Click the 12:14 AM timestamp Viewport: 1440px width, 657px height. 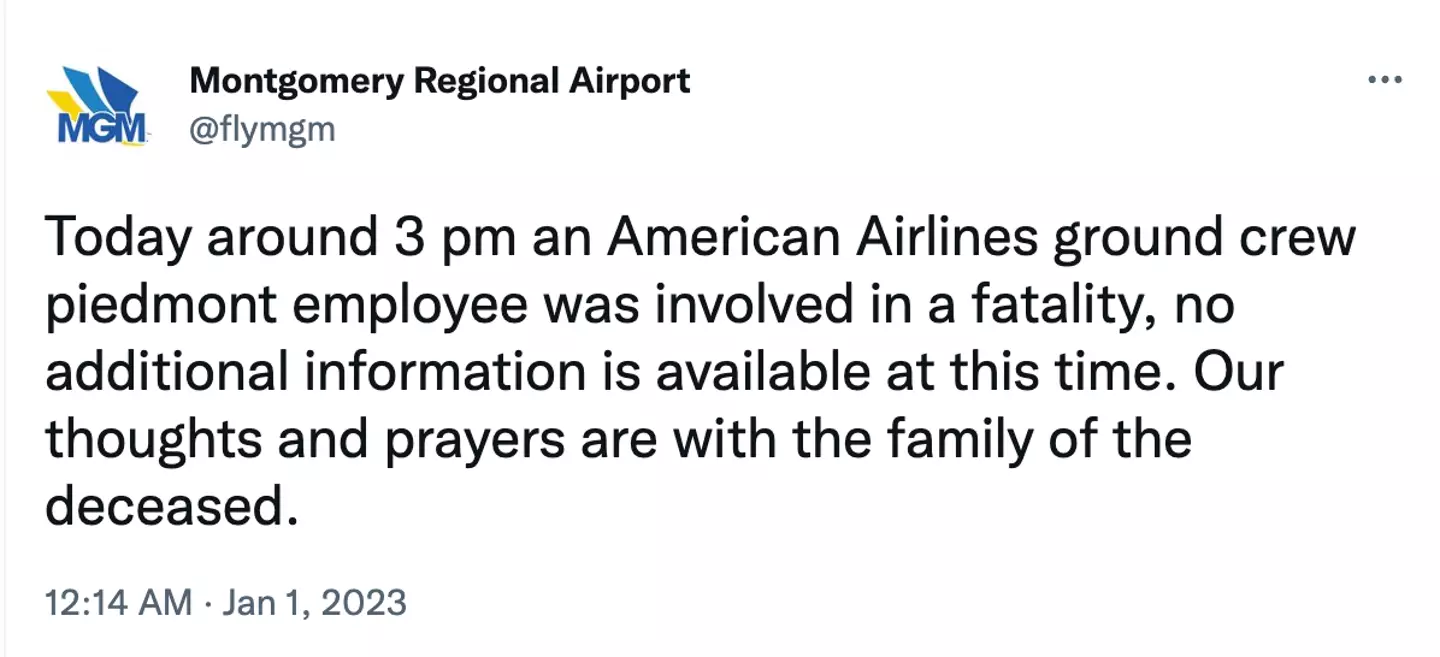[118, 602]
